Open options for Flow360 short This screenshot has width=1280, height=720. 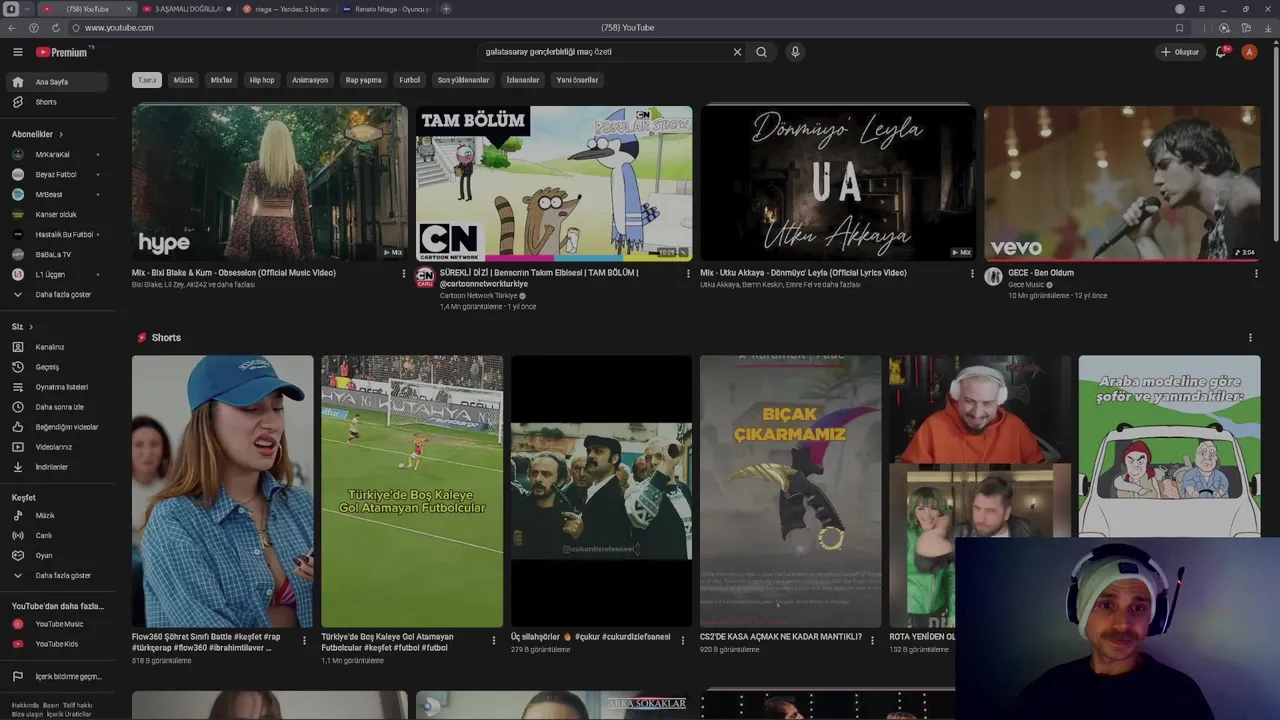(x=304, y=640)
